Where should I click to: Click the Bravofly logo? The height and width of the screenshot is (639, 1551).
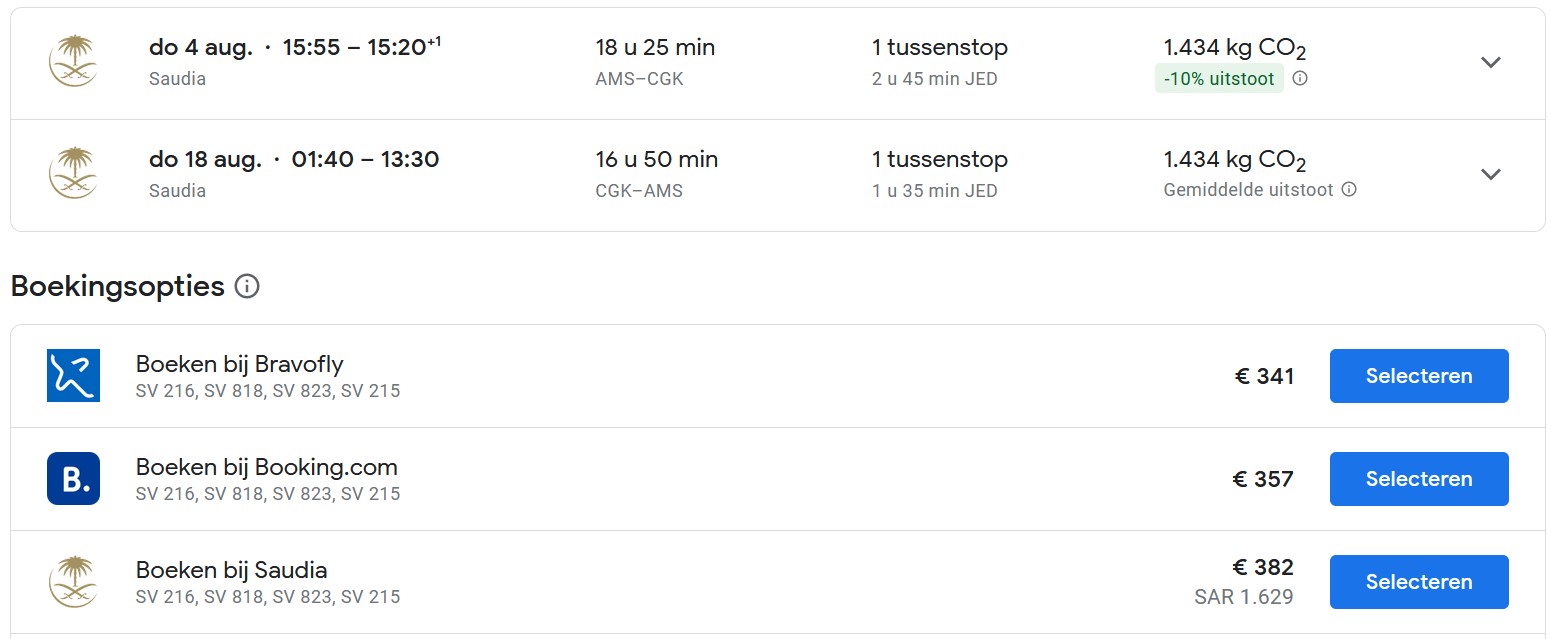click(73, 376)
